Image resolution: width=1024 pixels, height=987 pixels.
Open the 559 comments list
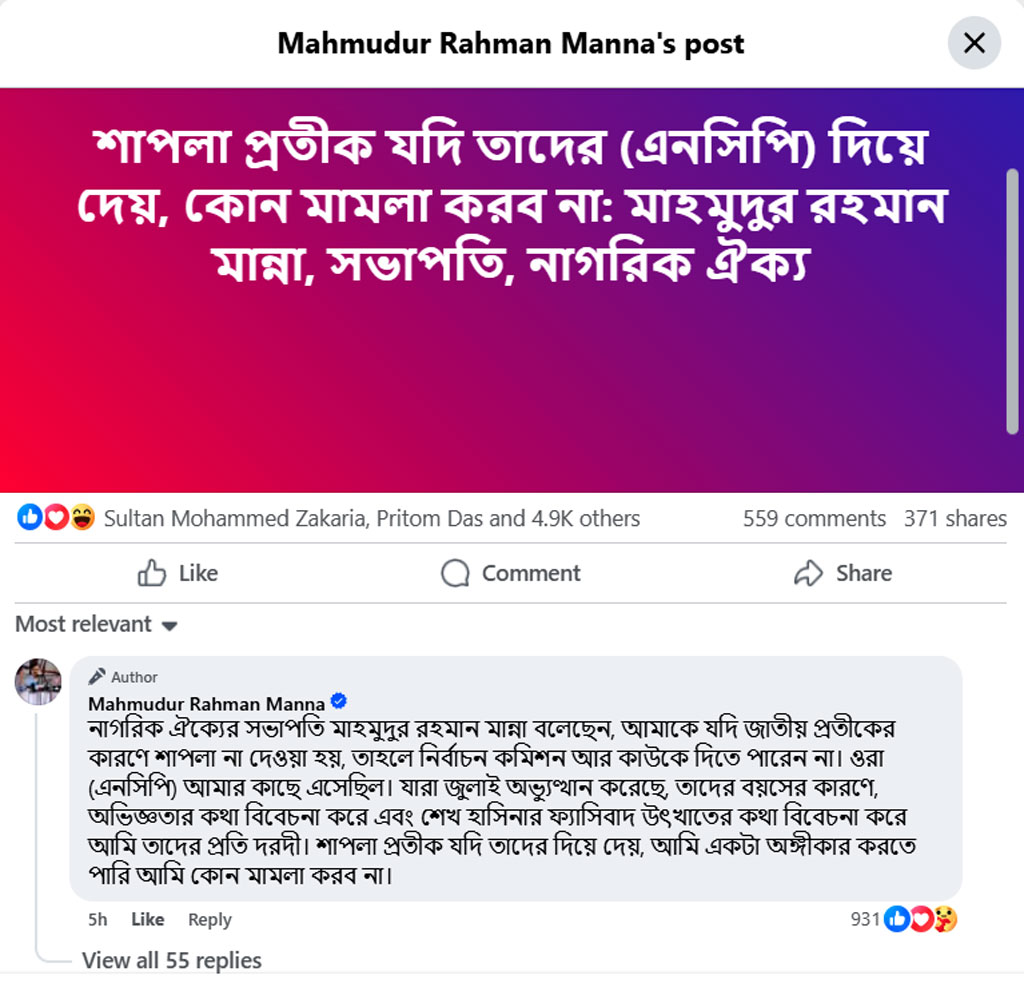coord(814,518)
